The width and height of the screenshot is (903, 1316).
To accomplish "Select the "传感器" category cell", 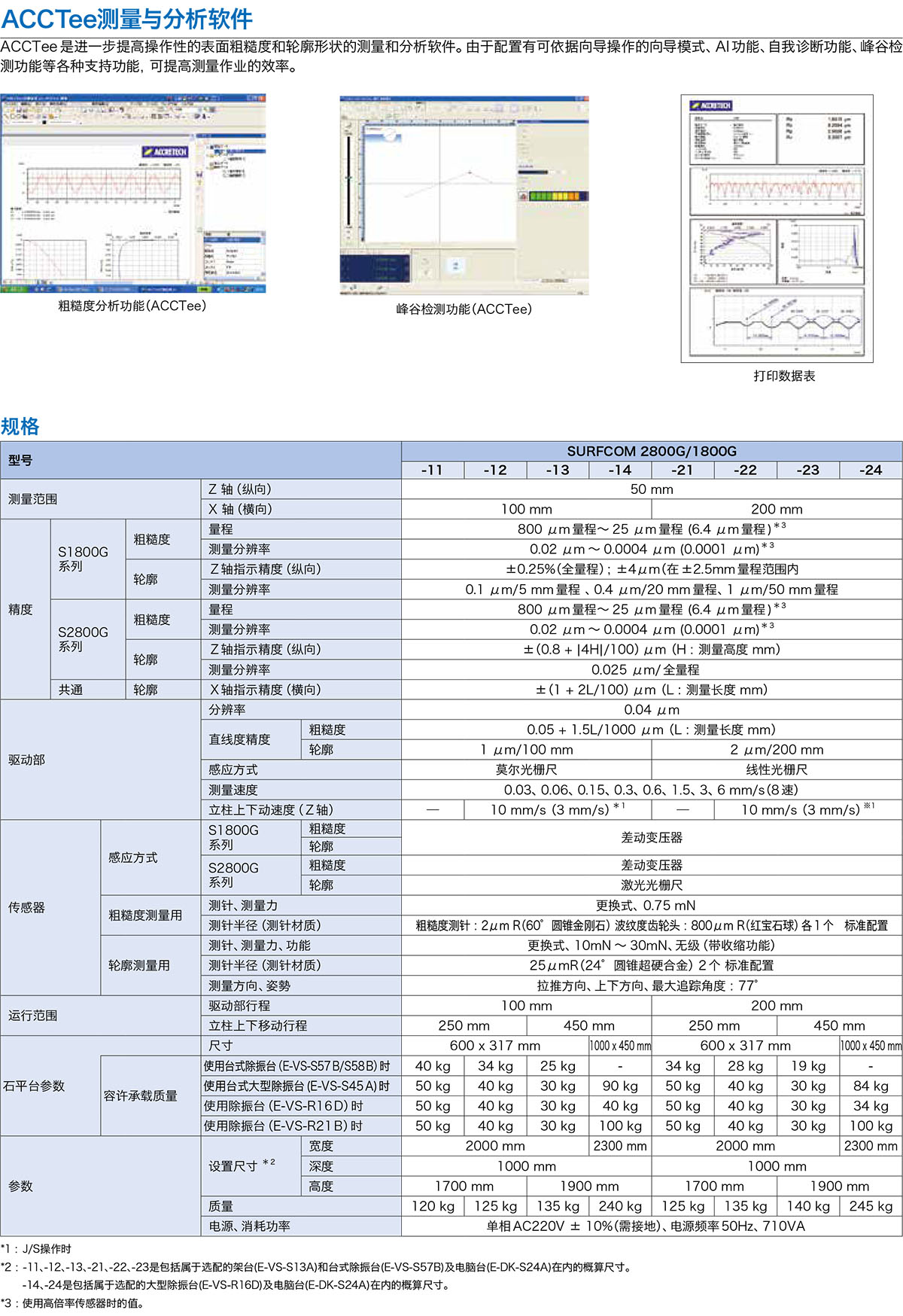I will [x=50, y=907].
